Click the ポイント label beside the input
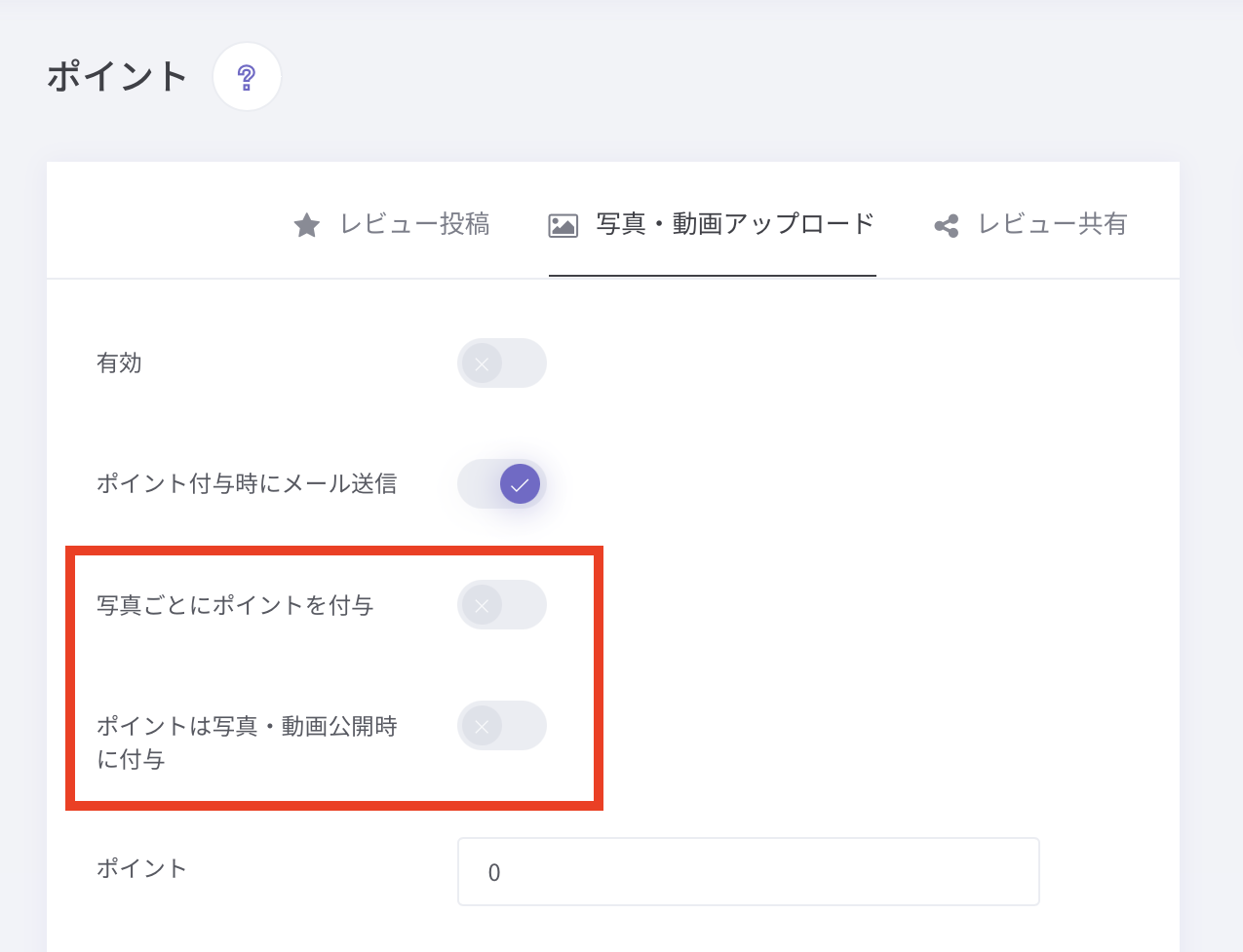The height and width of the screenshot is (952, 1243). point(141,868)
